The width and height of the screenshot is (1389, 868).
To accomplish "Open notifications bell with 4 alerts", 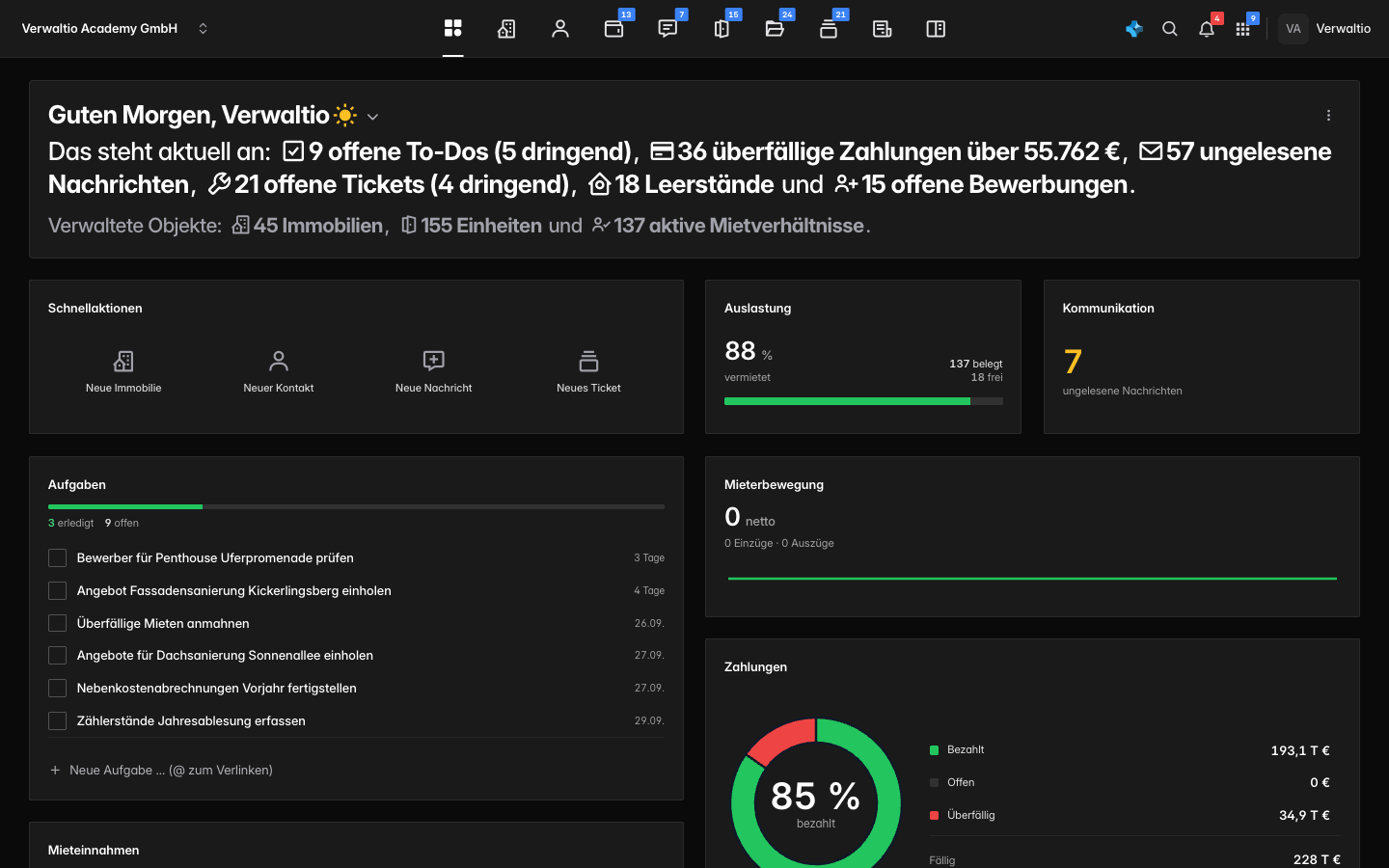I will [1207, 29].
